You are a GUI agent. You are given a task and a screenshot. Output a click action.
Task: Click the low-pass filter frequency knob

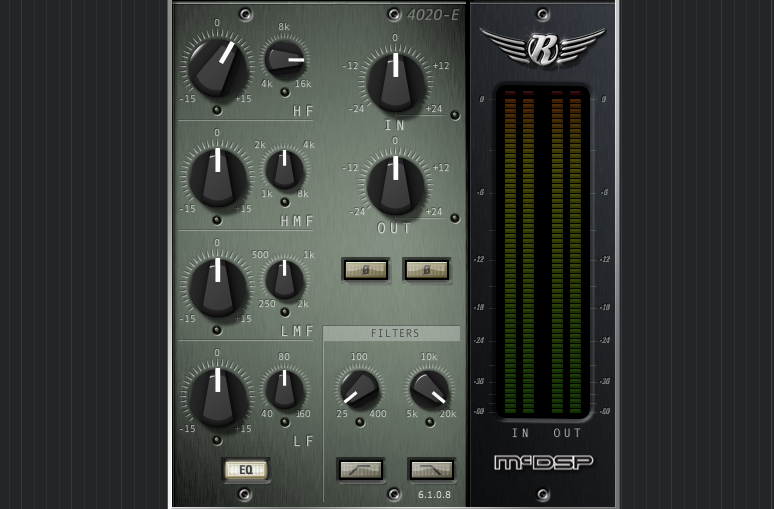pyautogui.click(x=430, y=389)
